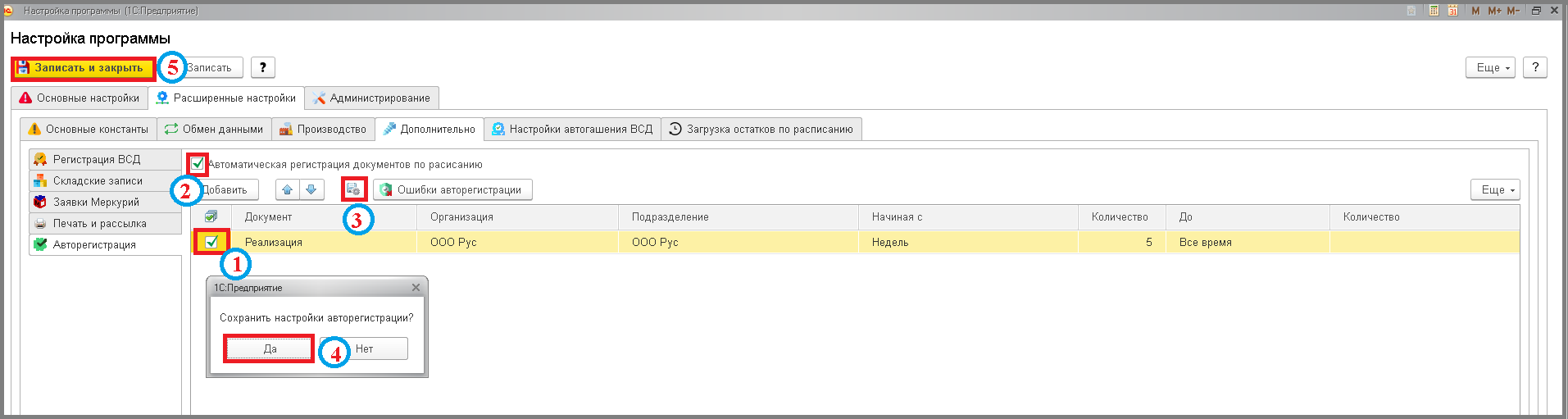Image resolution: width=1568 pixels, height=419 pixels.
Task: Add current form to favorites star
Action: 1411,11
